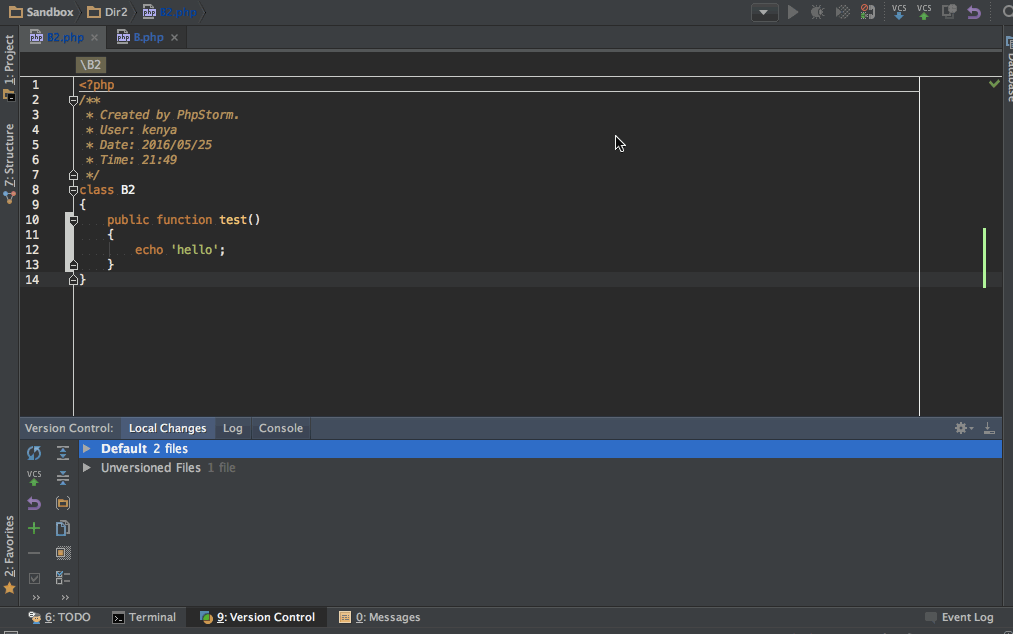
Task: Open the Terminal tool window
Action: tap(144, 617)
